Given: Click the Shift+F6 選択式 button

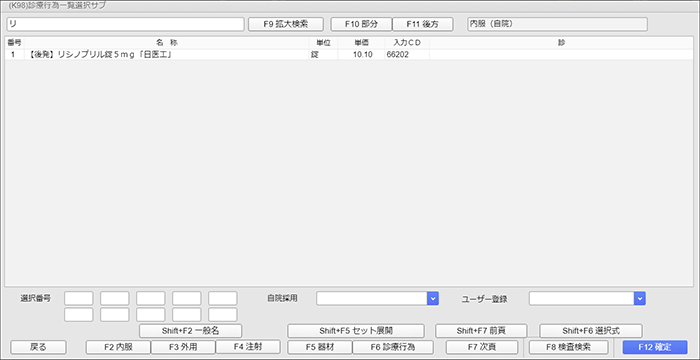Looking at the screenshot, I should [x=591, y=331].
